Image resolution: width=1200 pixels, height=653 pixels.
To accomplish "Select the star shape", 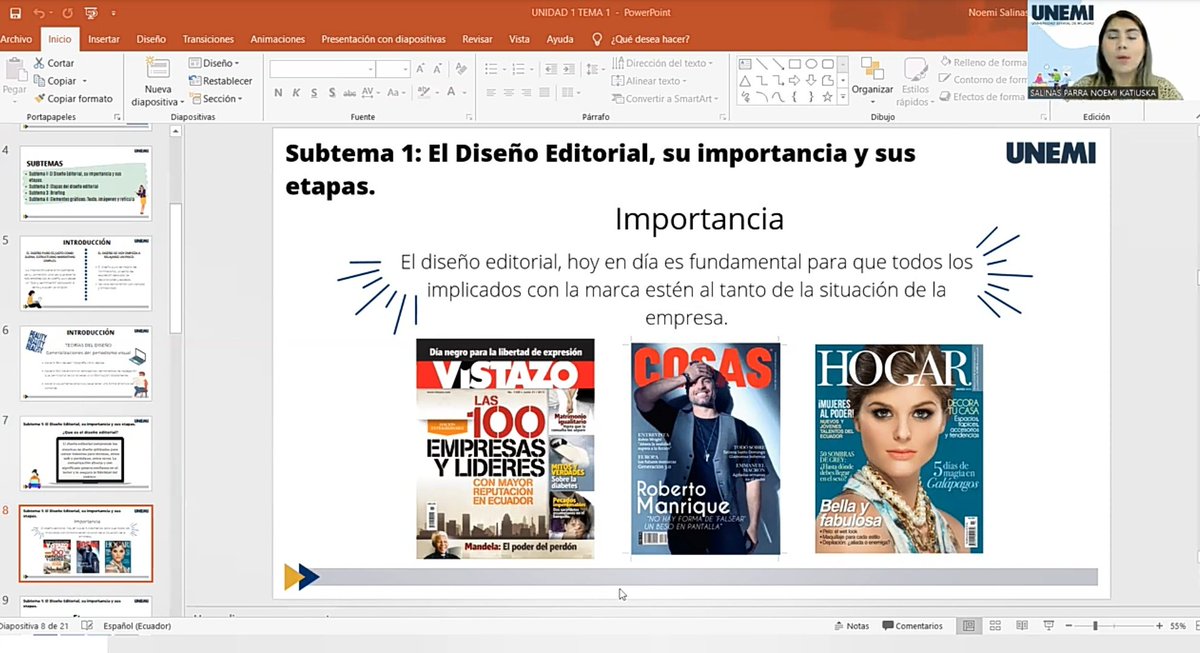I will [828, 98].
